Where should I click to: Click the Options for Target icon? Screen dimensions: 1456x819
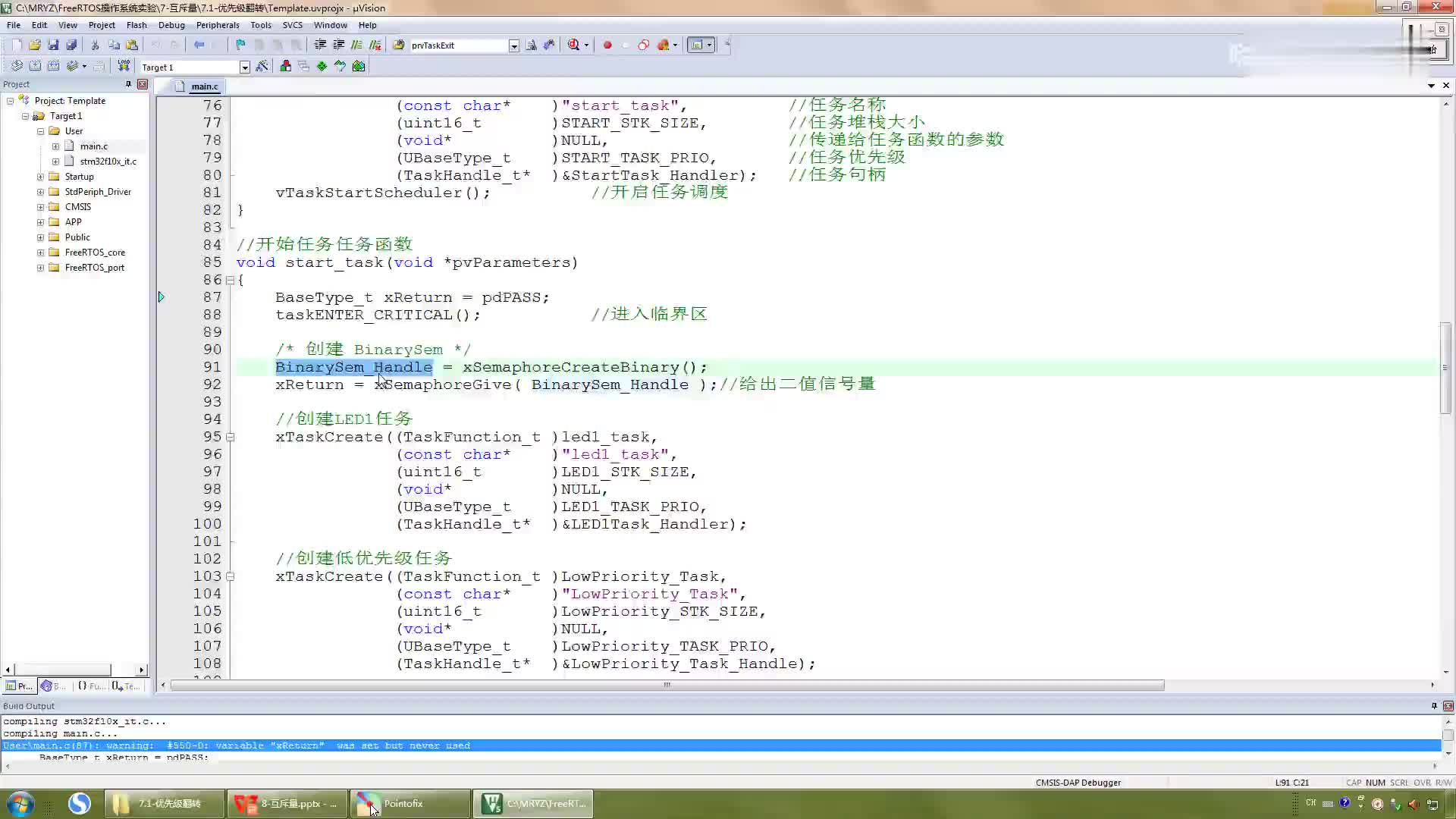pos(263,66)
